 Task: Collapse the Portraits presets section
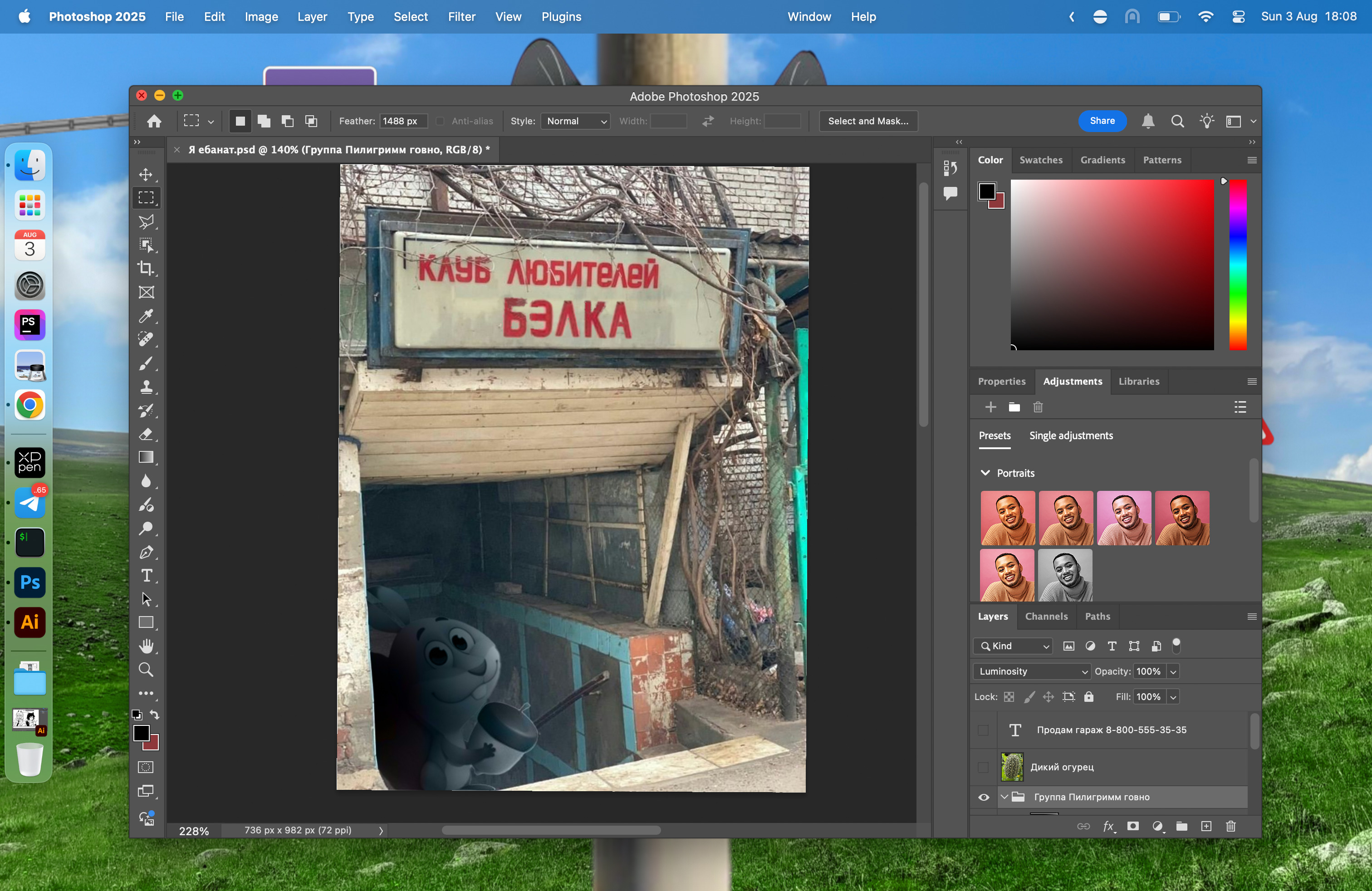click(x=985, y=473)
